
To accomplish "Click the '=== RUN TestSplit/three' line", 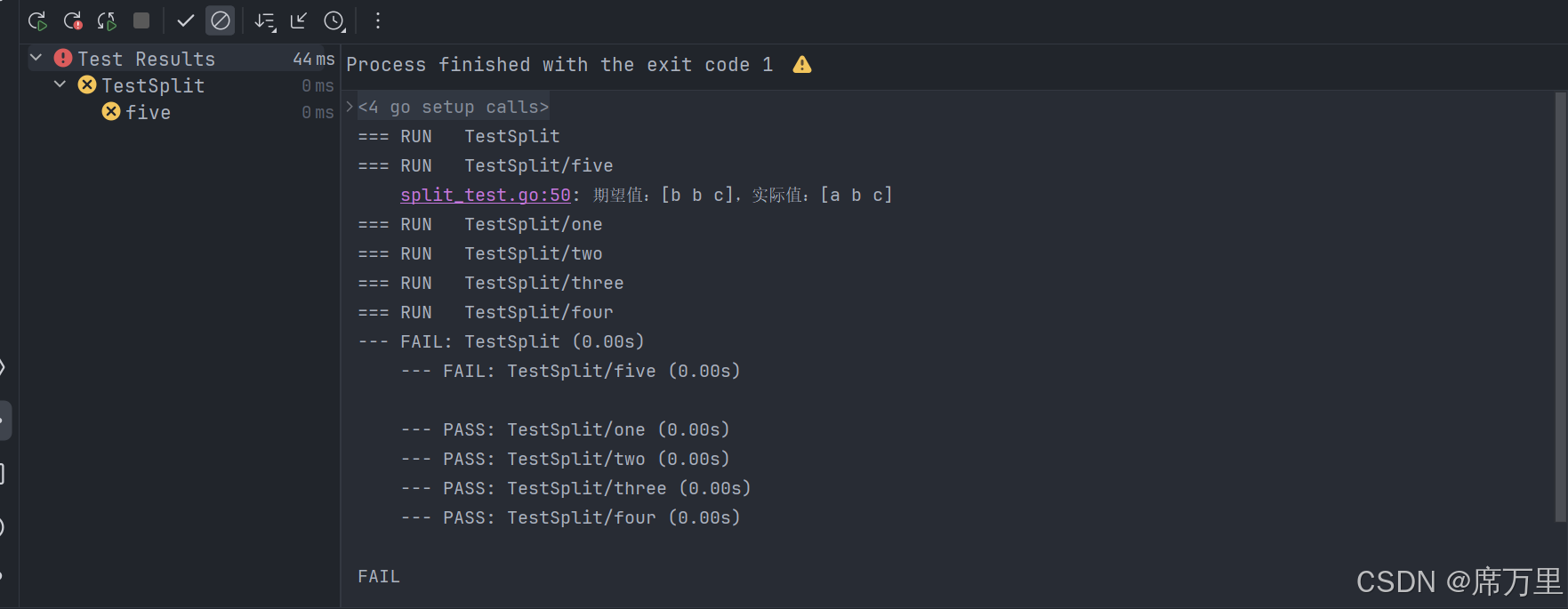I will pyautogui.click(x=491, y=283).
